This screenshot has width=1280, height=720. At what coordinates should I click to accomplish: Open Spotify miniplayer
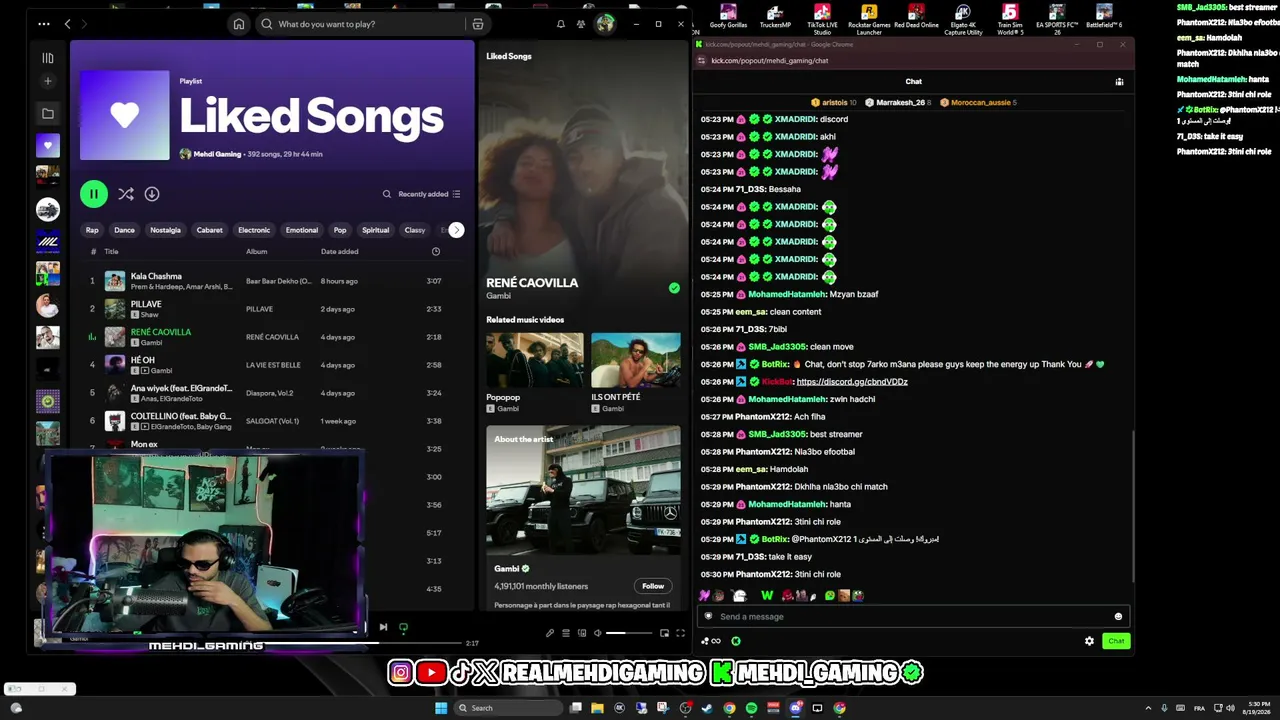point(664,633)
